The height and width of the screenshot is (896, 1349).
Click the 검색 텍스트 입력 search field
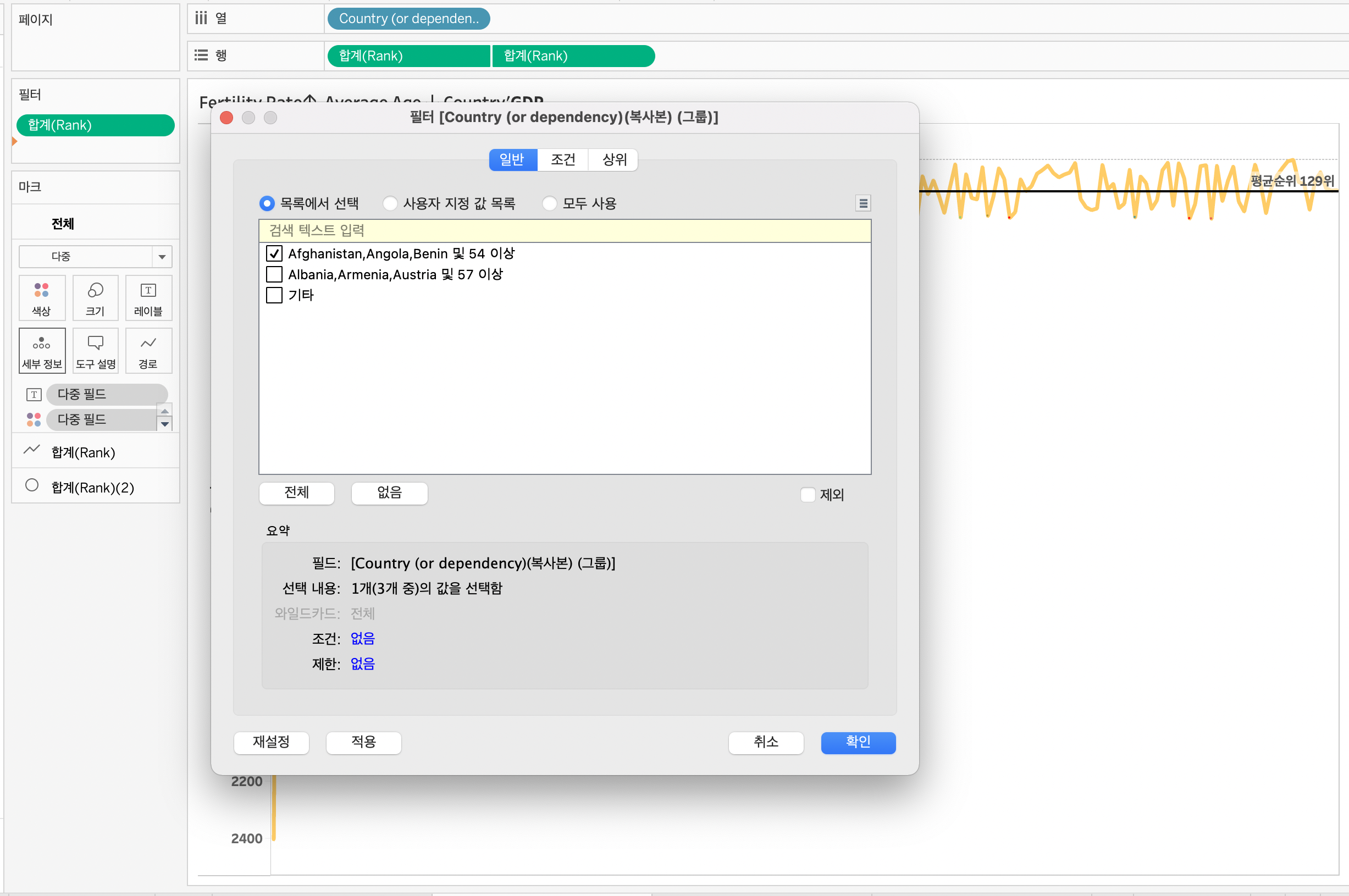click(x=564, y=231)
